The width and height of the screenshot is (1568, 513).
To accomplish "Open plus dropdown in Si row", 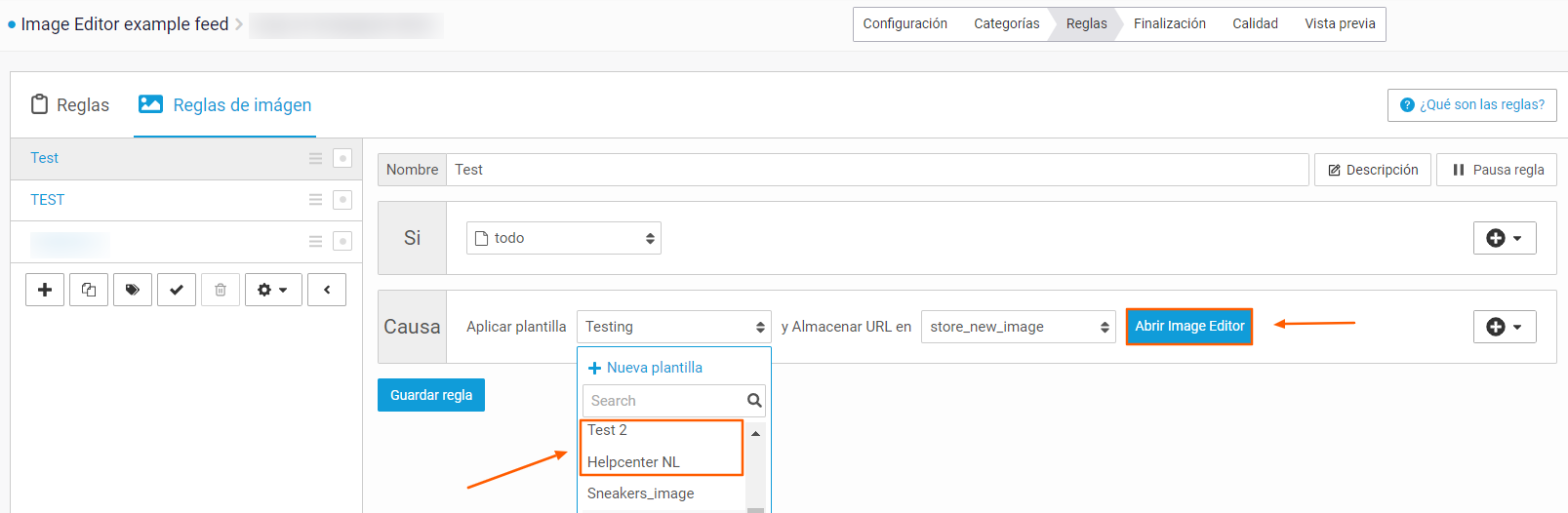I will click(1505, 238).
